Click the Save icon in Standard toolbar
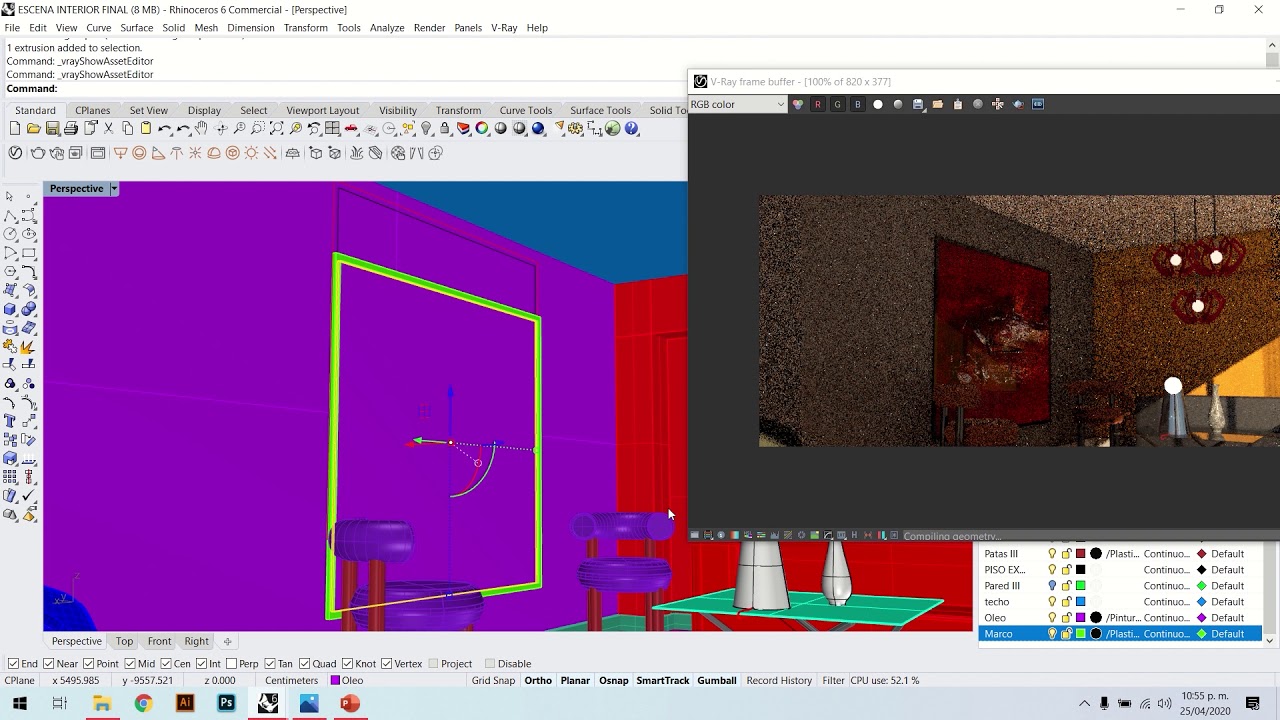The width and height of the screenshot is (1280, 720). click(x=52, y=128)
